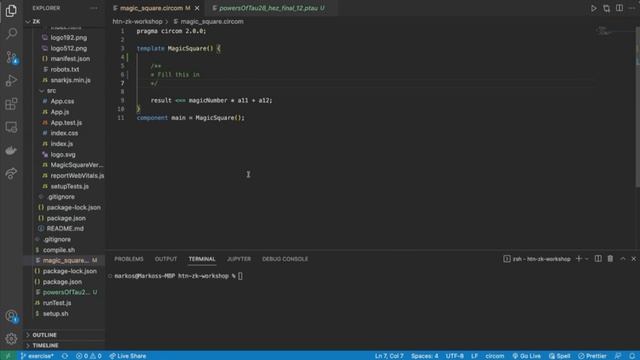Select the TERMINAL panel tab
The image size is (640, 360).
point(202,259)
